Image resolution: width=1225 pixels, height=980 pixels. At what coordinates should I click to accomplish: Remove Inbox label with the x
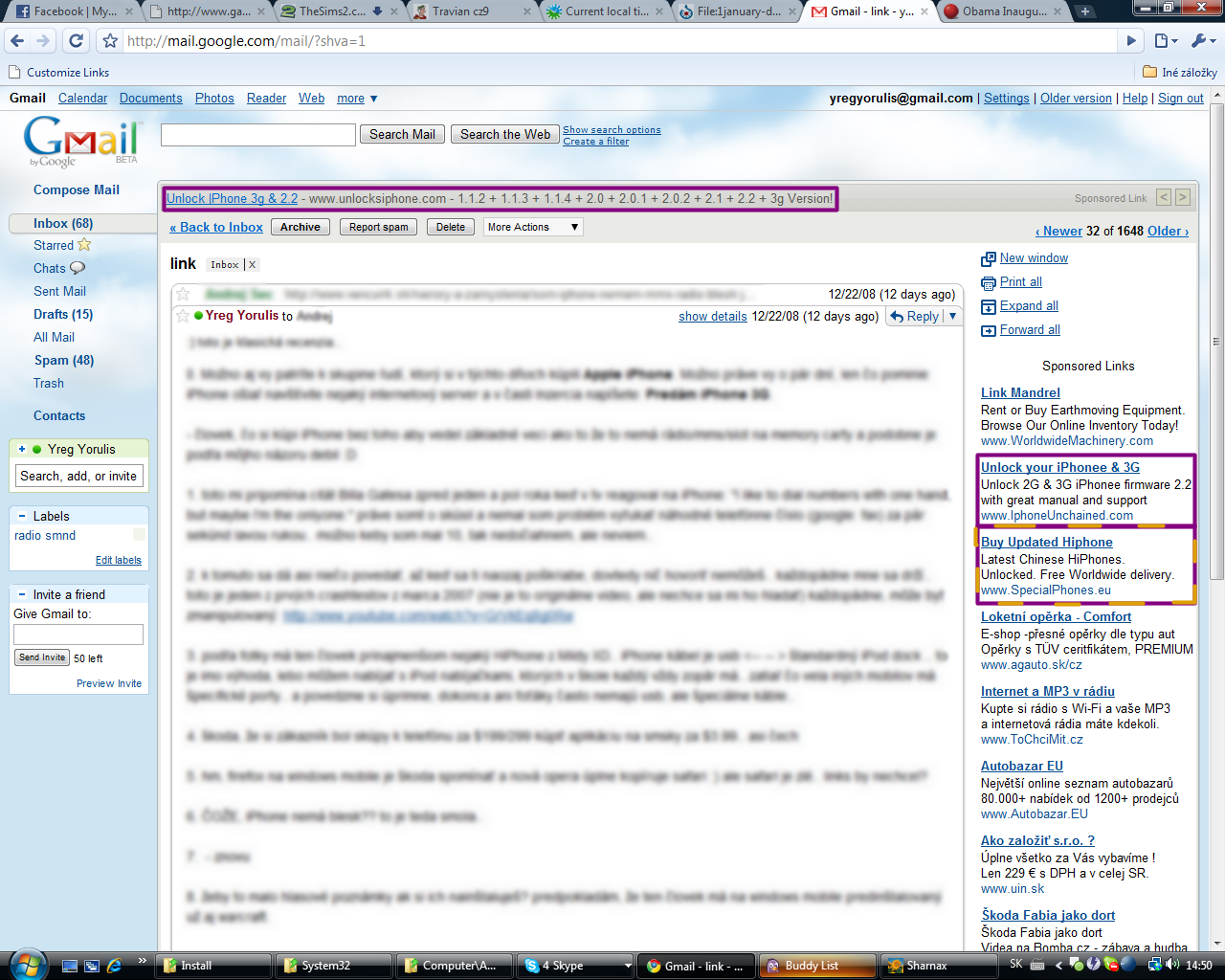coord(253,265)
